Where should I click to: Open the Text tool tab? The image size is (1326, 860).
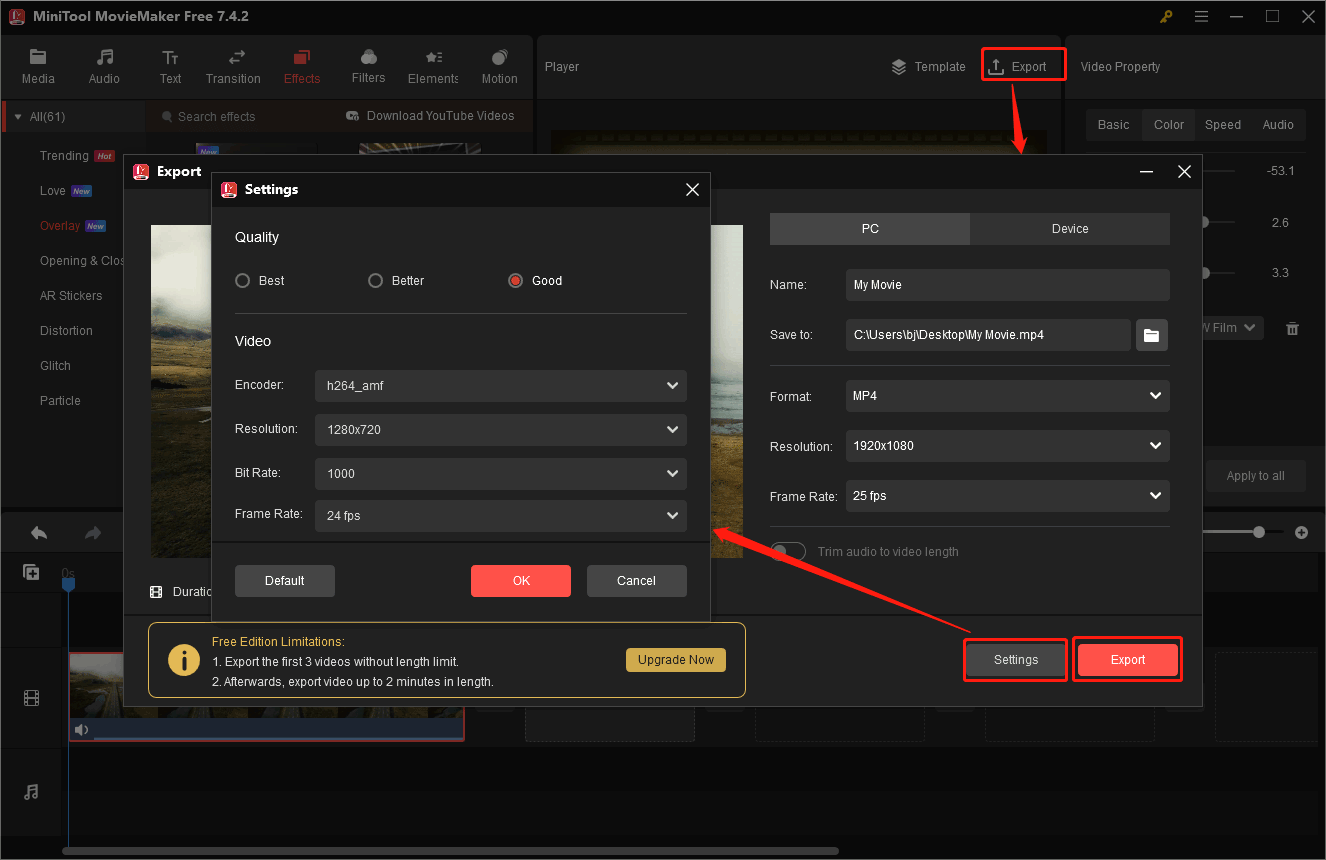pyautogui.click(x=171, y=67)
